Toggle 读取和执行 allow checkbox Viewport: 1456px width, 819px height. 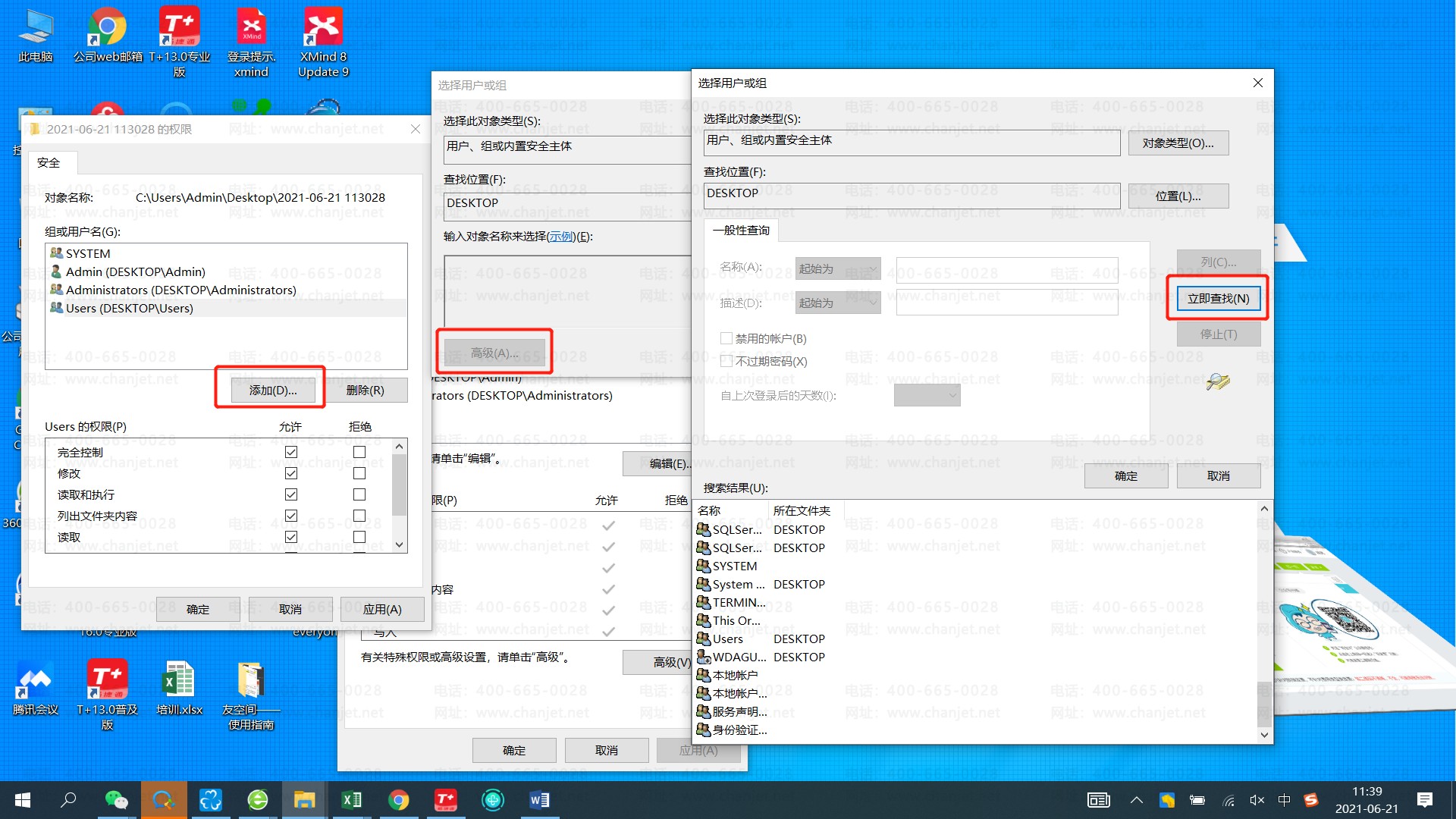pyautogui.click(x=290, y=494)
